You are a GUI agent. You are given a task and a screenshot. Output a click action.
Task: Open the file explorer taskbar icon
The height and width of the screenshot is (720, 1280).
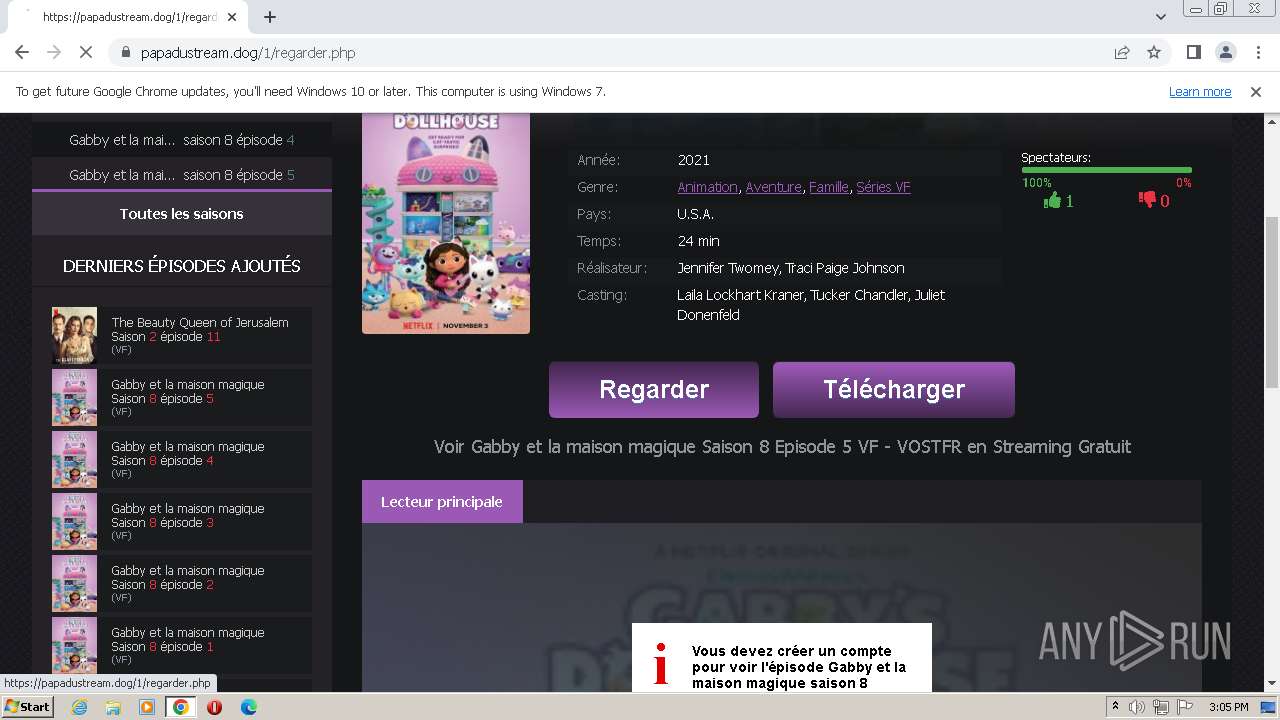(113, 707)
